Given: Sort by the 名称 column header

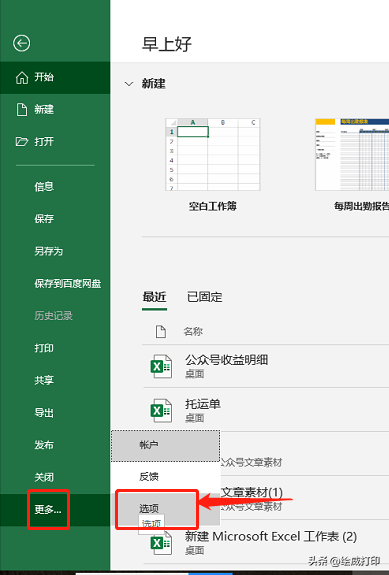Looking at the screenshot, I should [193, 332].
